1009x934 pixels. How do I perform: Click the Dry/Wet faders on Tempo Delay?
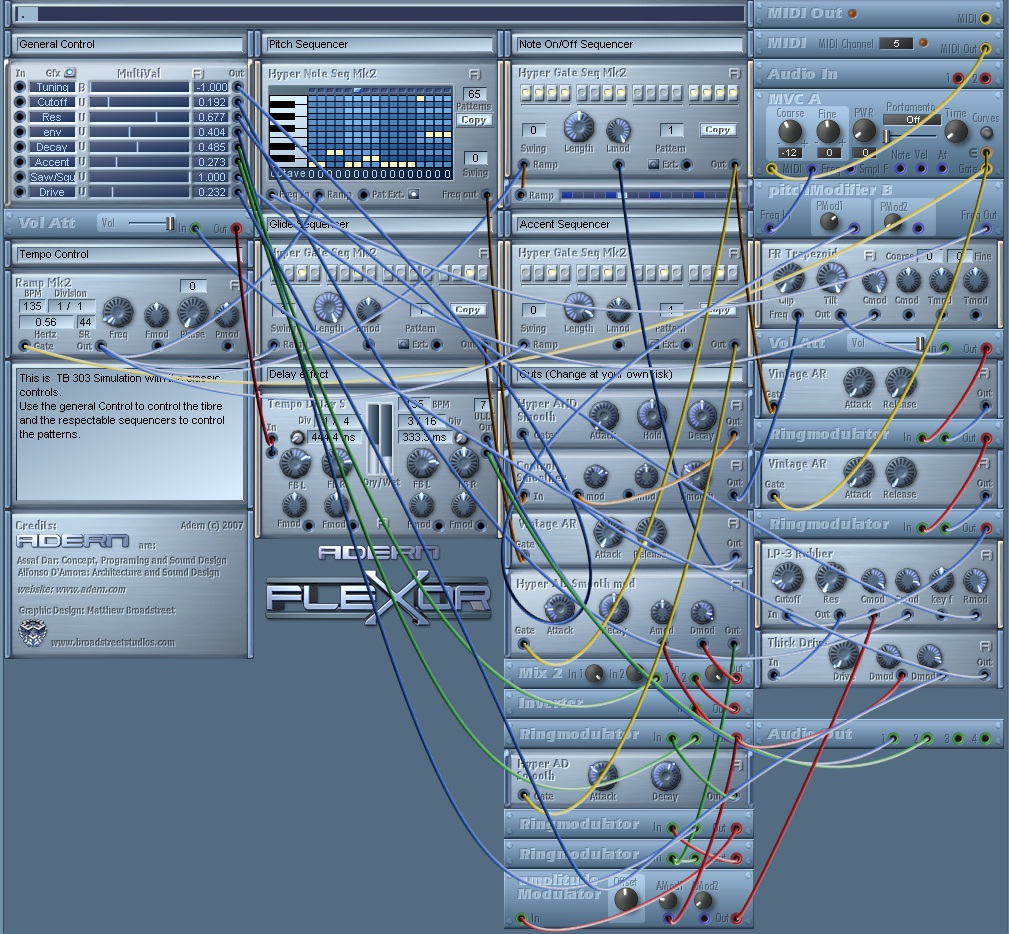pyautogui.click(x=380, y=439)
